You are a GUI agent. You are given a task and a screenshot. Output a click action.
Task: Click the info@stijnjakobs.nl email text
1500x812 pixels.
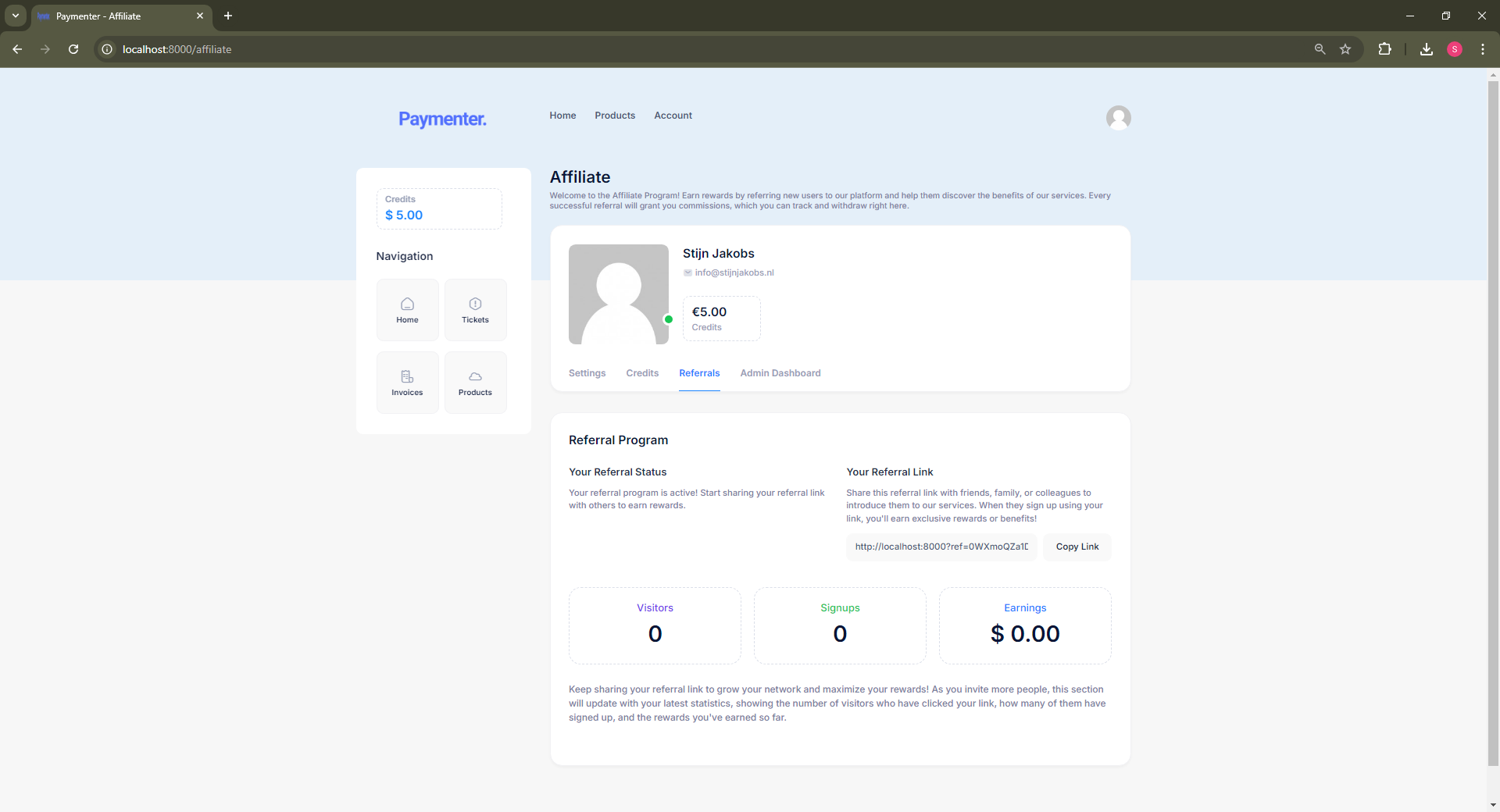(x=734, y=272)
